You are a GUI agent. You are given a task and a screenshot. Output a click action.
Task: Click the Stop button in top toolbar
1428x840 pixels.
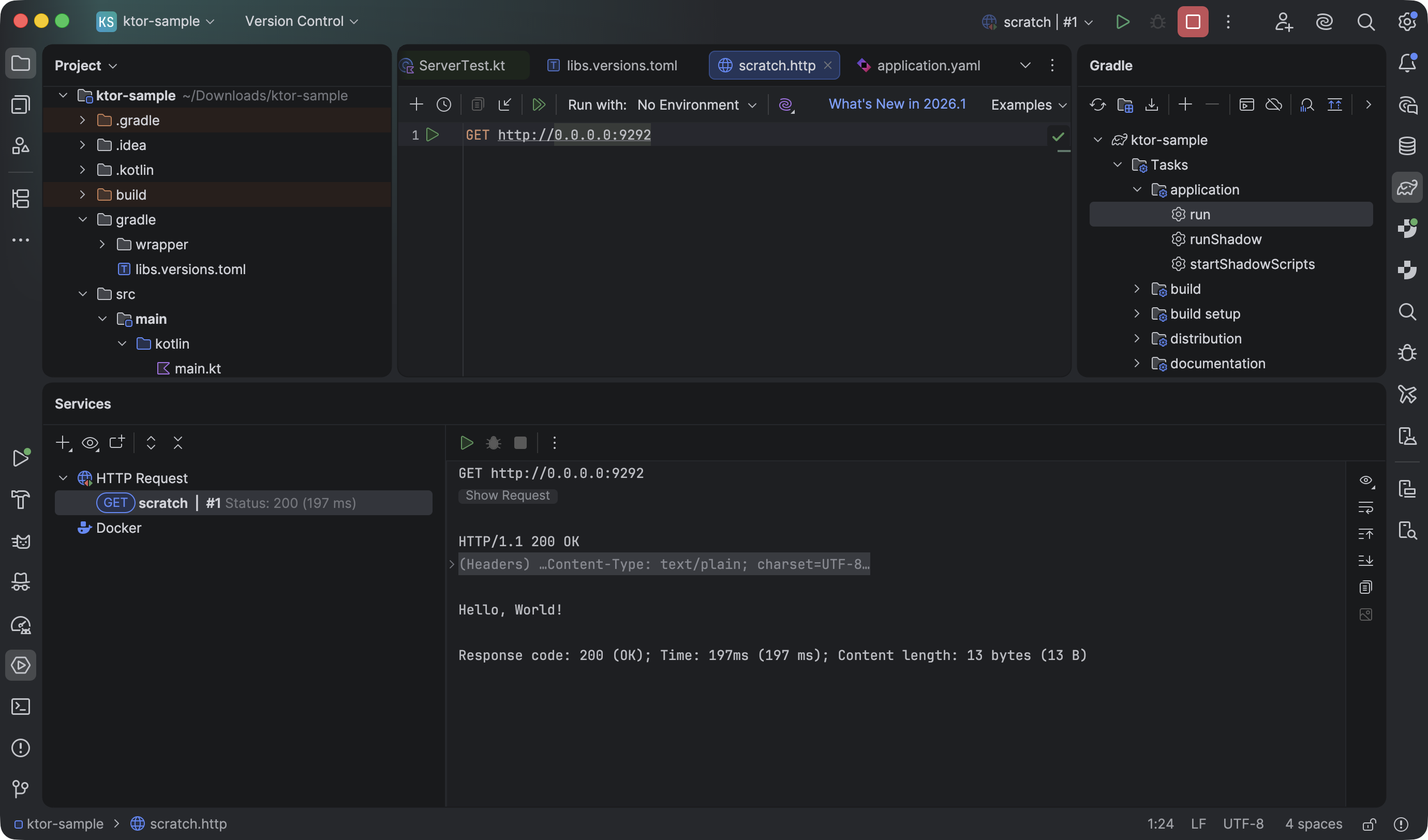(1193, 22)
